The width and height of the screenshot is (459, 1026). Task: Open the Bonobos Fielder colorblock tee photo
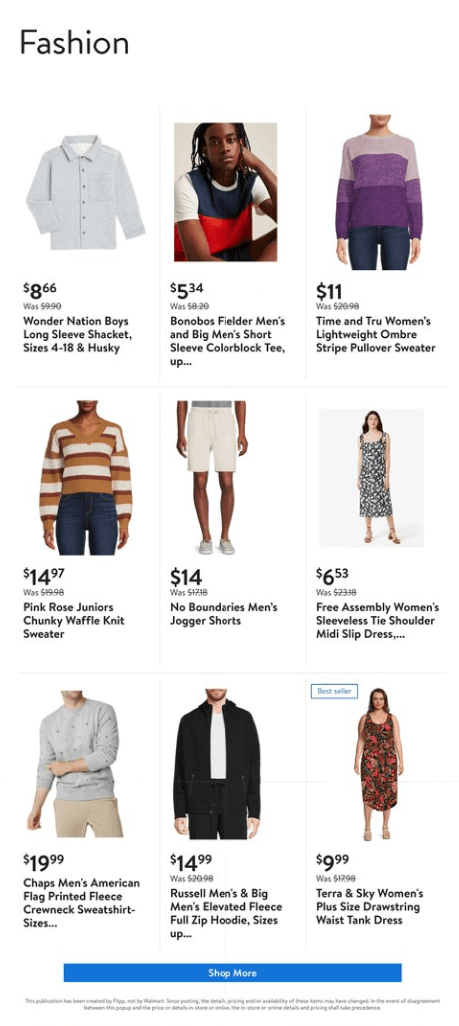[x=225, y=192]
